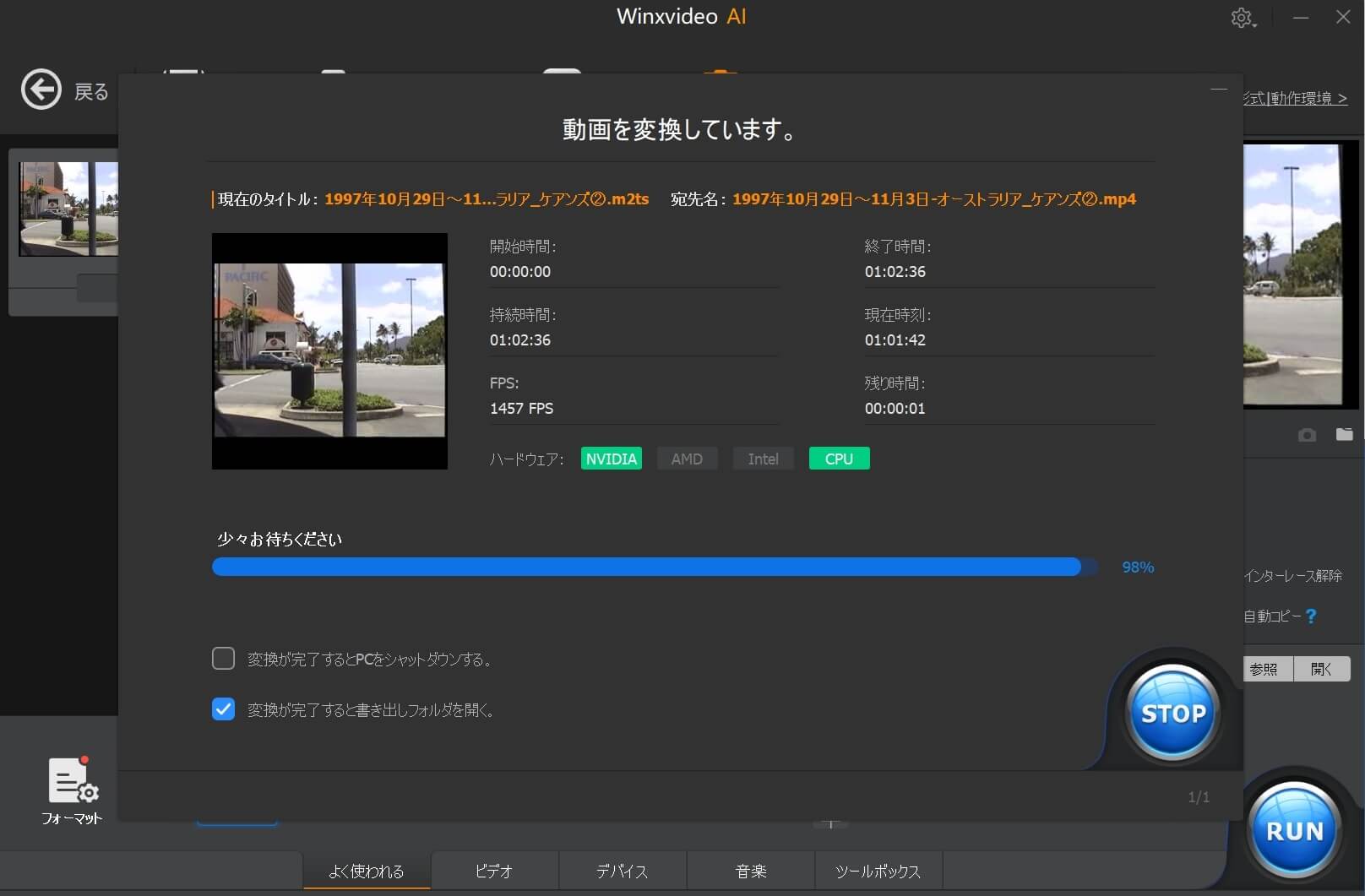
Task: Click the remaining time value 00:00:01
Action: (895, 409)
